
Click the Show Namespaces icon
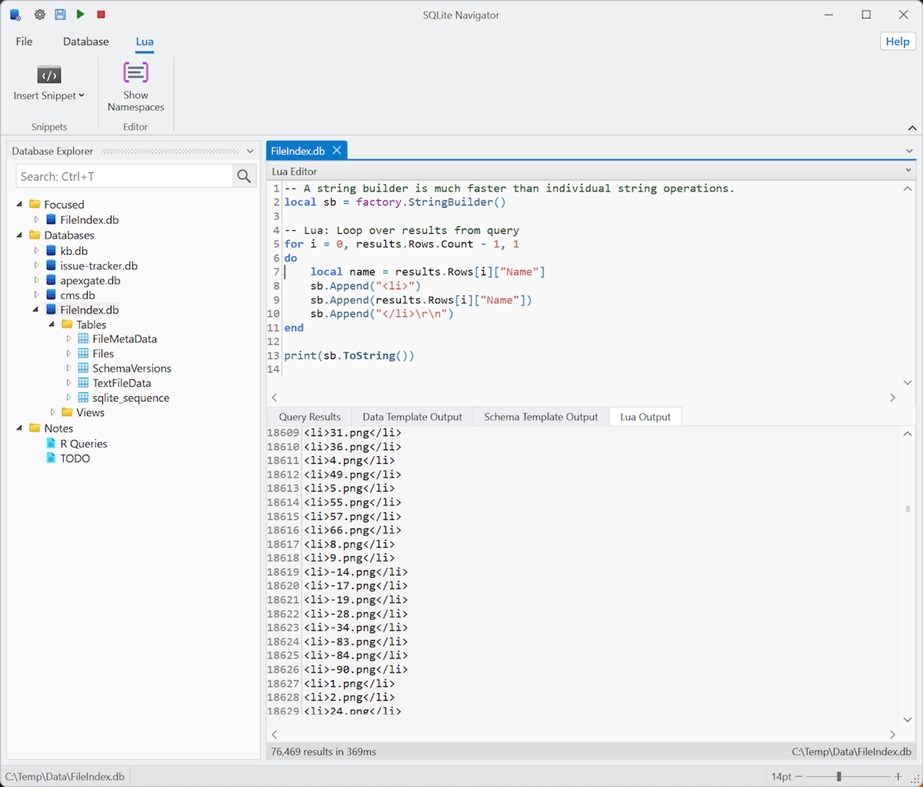coord(136,75)
